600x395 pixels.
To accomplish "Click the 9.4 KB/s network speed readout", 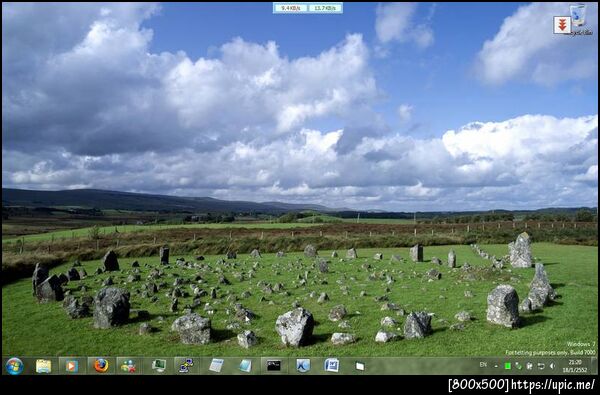I will click(x=290, y=8).
